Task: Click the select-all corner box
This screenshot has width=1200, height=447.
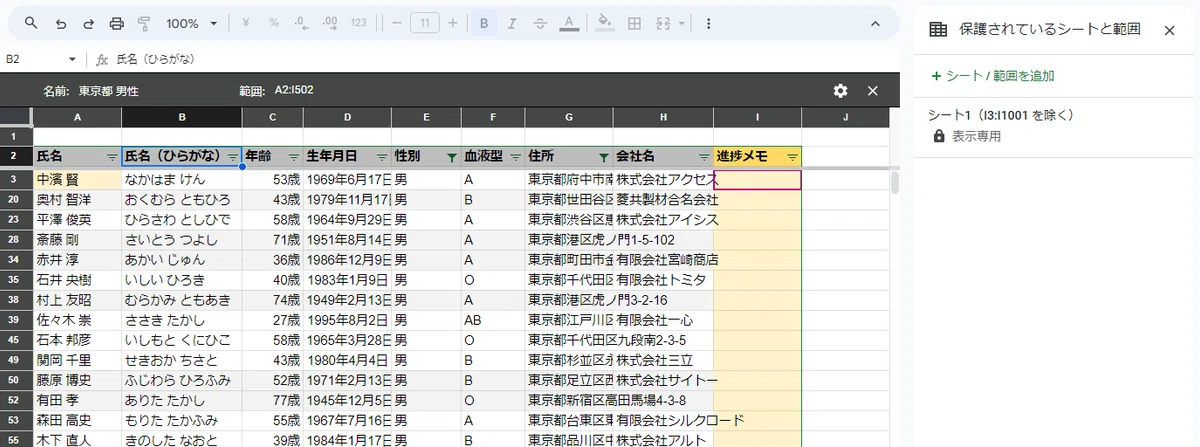Action: (16, 117)
